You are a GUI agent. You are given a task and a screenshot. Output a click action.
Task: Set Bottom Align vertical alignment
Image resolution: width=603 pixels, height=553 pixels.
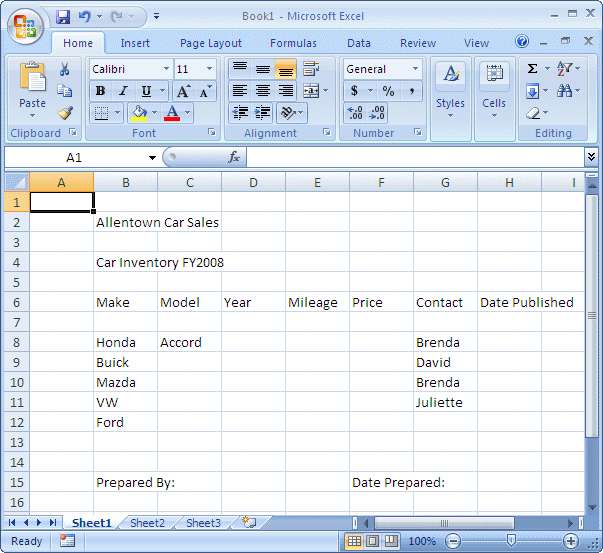(x=285, y=69)
